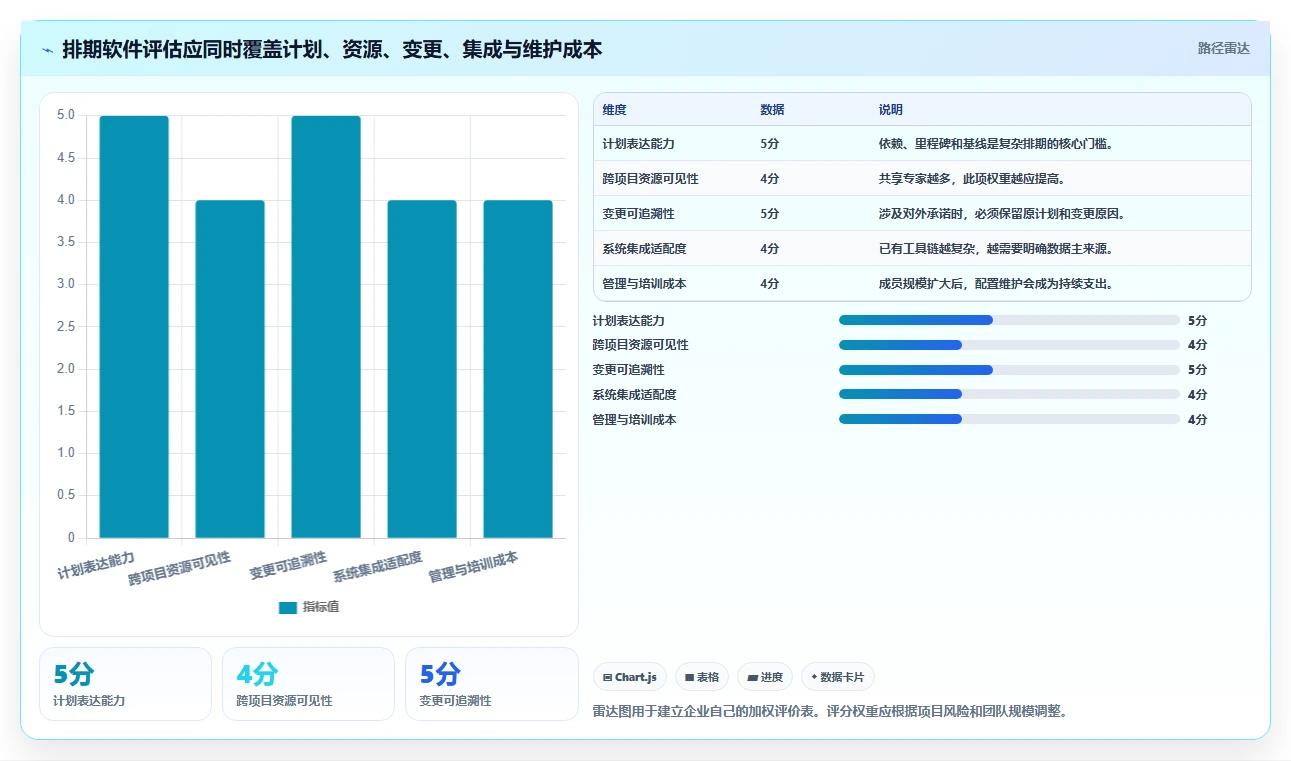Click the 说明 column header
Screen dimensions: 1291x761
[x=890, y=110]
